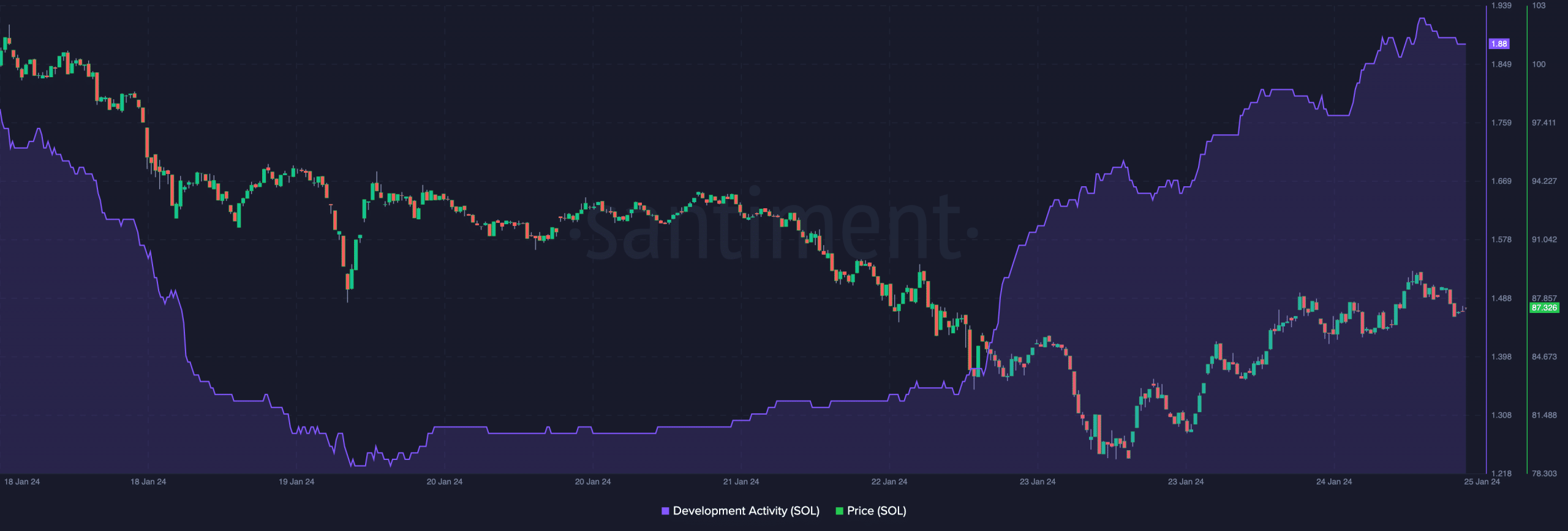Click the 1.488 axis value
Viewport: 1568px width, 531px height.
coord(1501,298)
